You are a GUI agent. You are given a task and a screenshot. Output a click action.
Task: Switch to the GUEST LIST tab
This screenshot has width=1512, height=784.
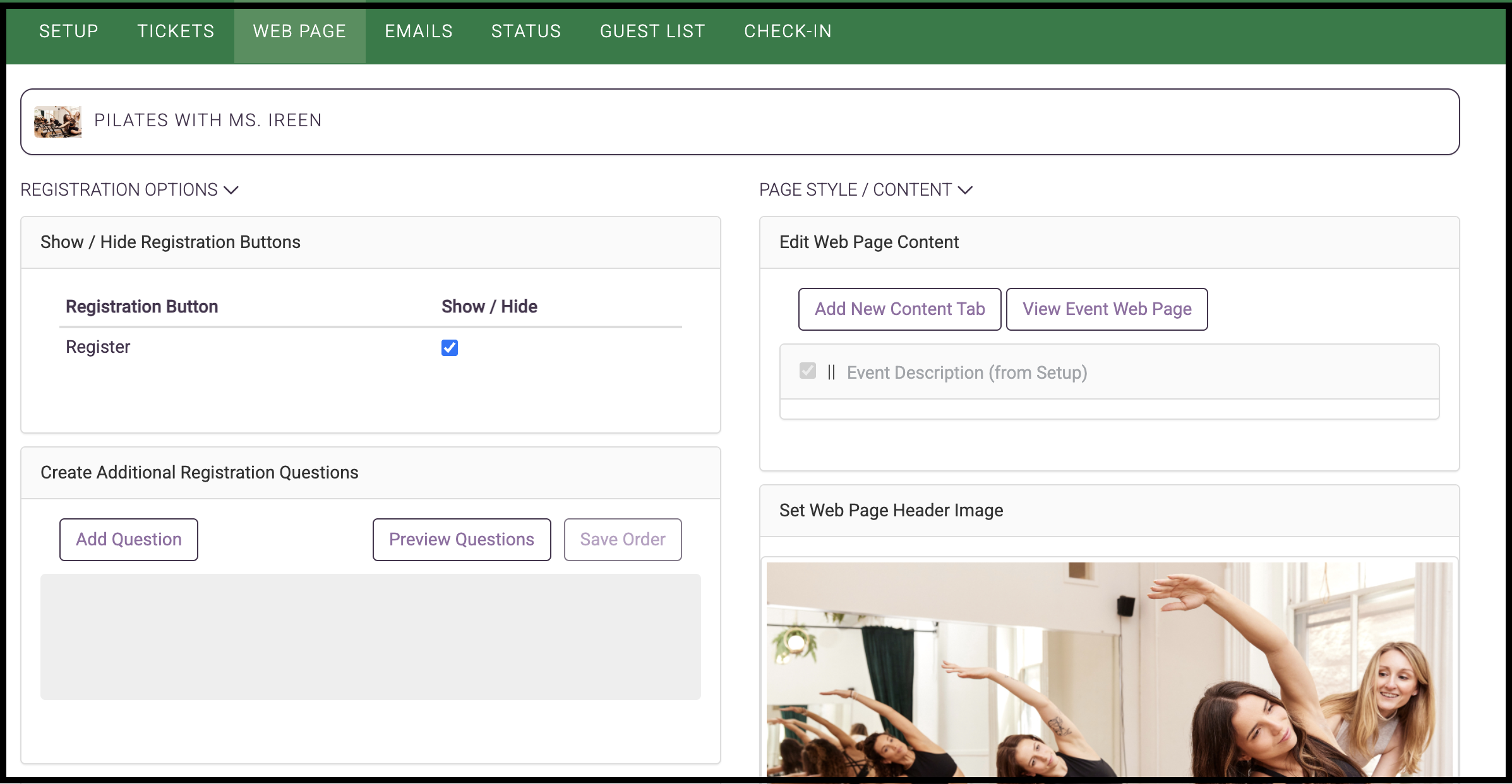tap(652, 31)
